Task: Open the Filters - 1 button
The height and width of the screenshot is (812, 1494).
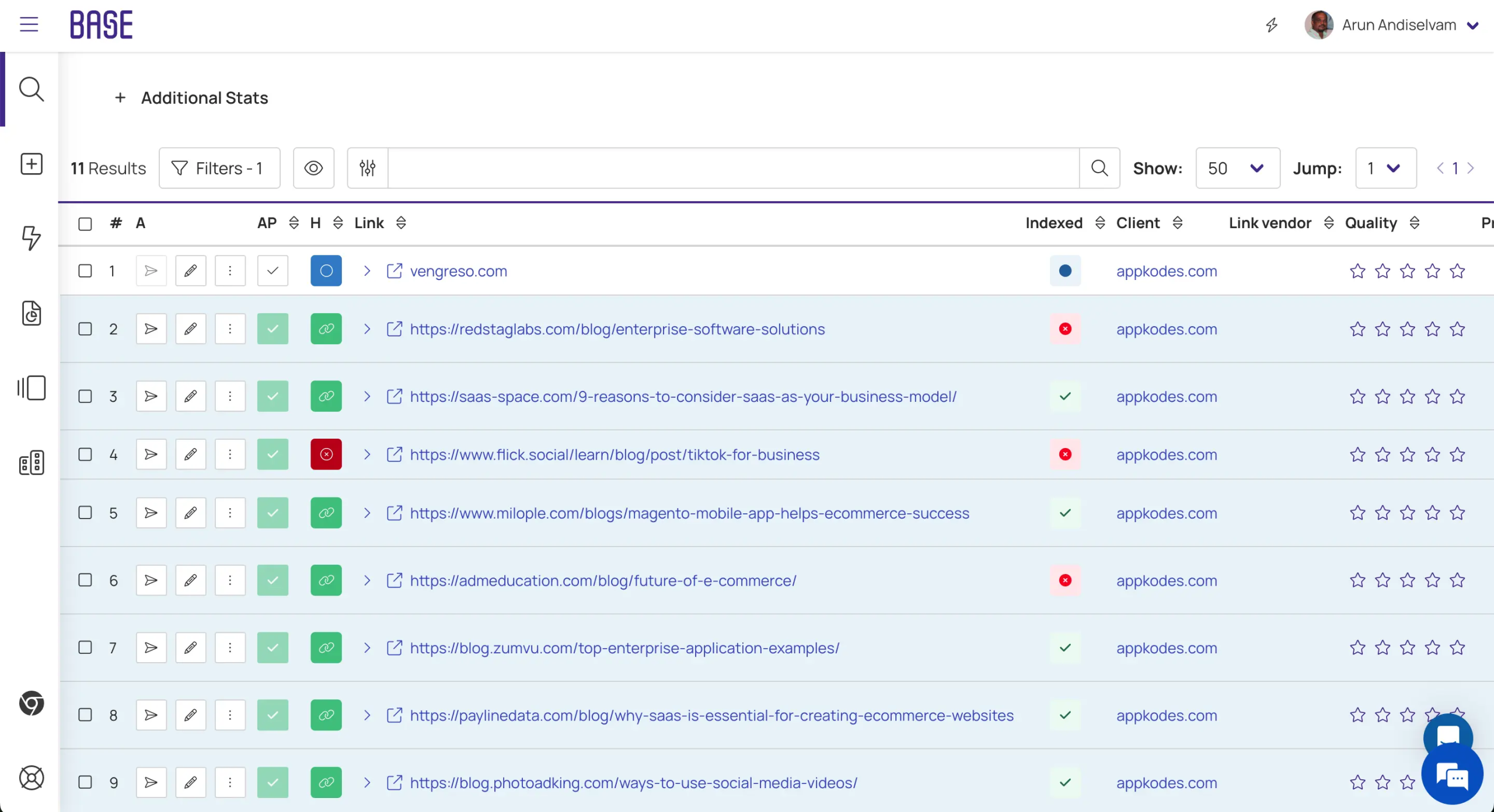Action: 219,168
